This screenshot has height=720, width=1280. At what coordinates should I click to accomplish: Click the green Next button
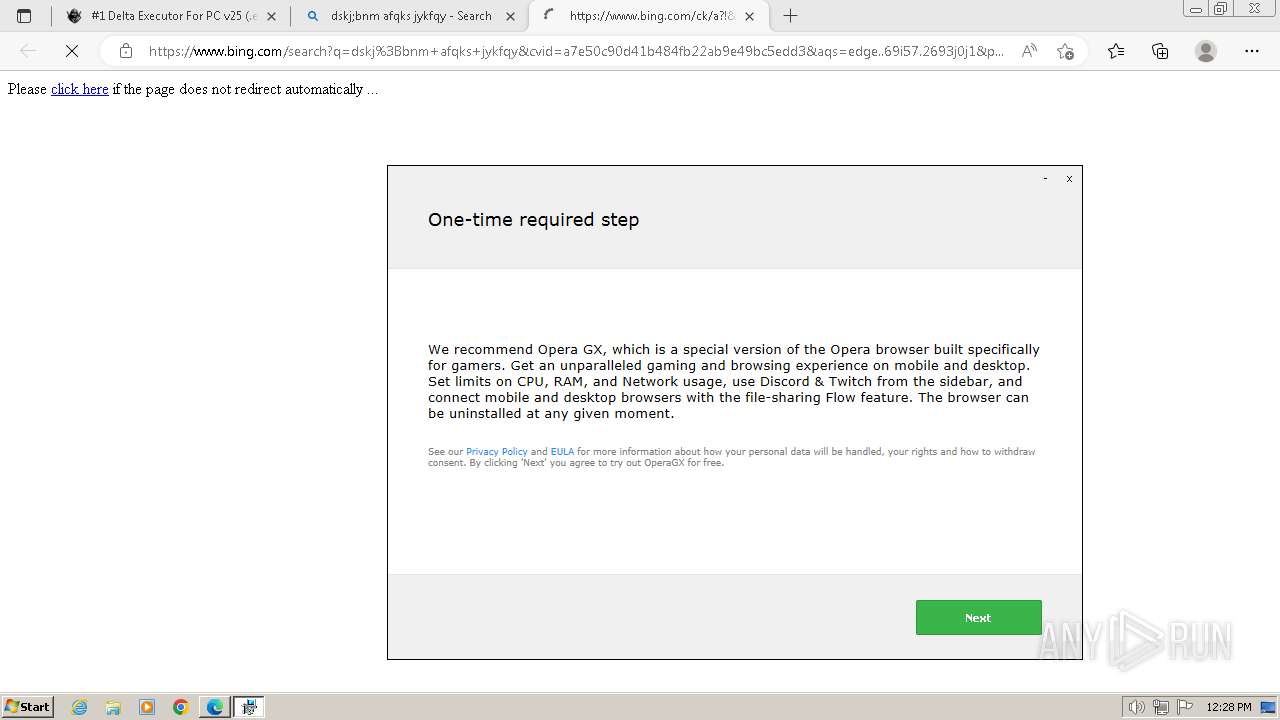[978, 618]
